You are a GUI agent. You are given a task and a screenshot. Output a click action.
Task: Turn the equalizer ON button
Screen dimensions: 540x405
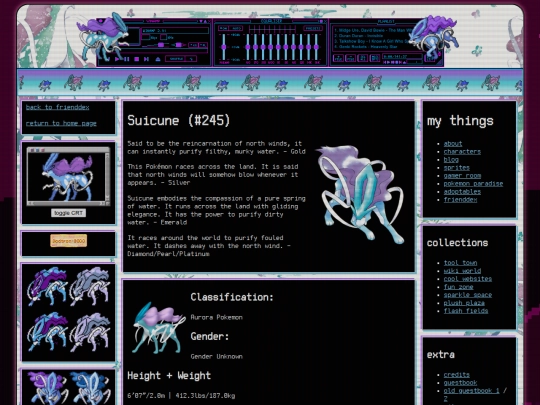pos(223,28)
